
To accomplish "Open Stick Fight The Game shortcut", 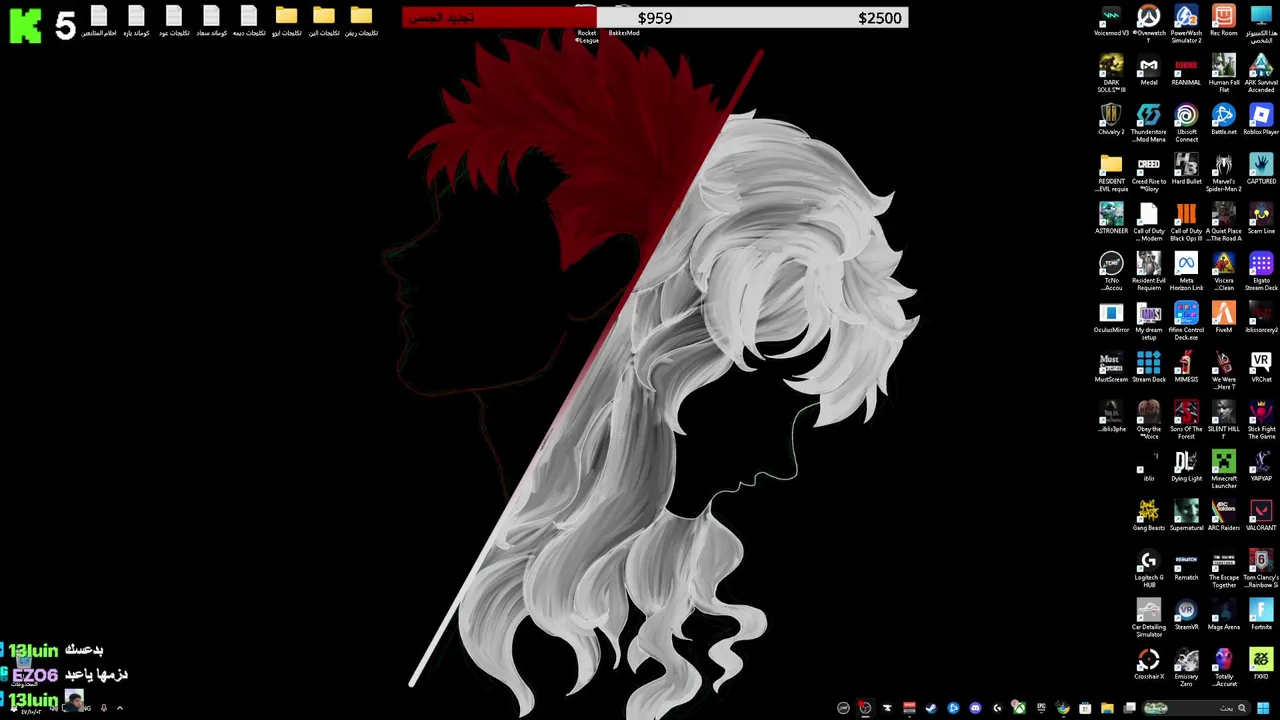I will click(x=1261, y=418).
